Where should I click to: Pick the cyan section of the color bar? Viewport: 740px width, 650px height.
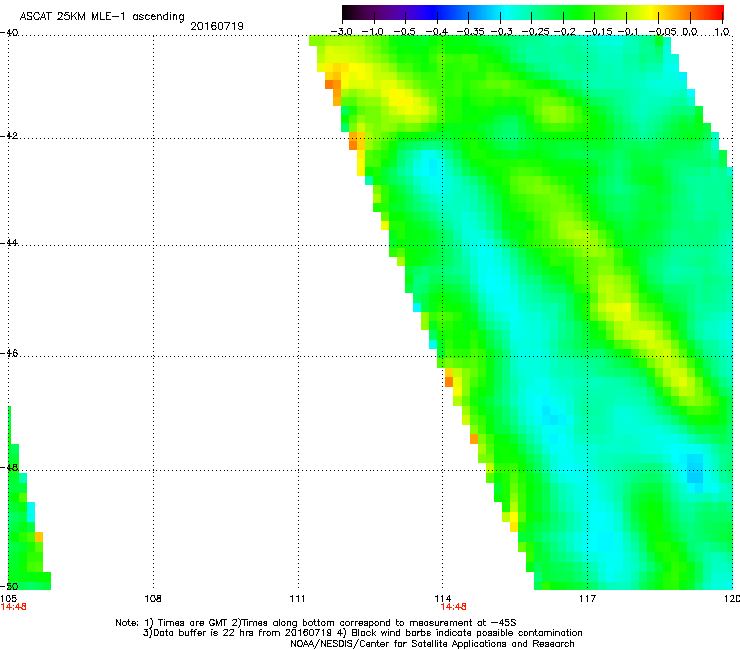[x=505, y=12]
